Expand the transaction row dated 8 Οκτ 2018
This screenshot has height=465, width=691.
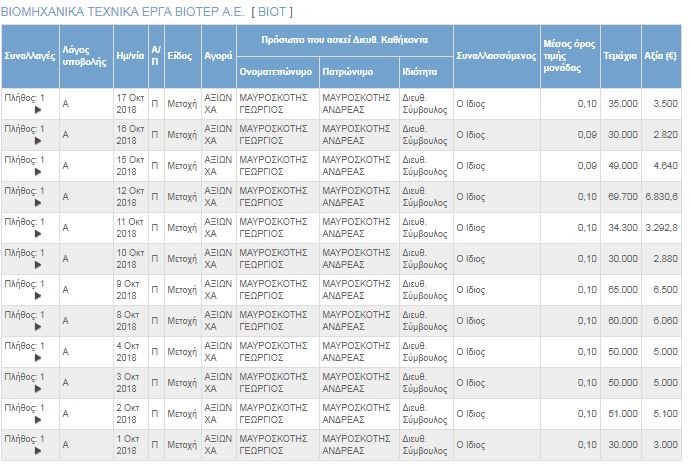coord(38,327)
